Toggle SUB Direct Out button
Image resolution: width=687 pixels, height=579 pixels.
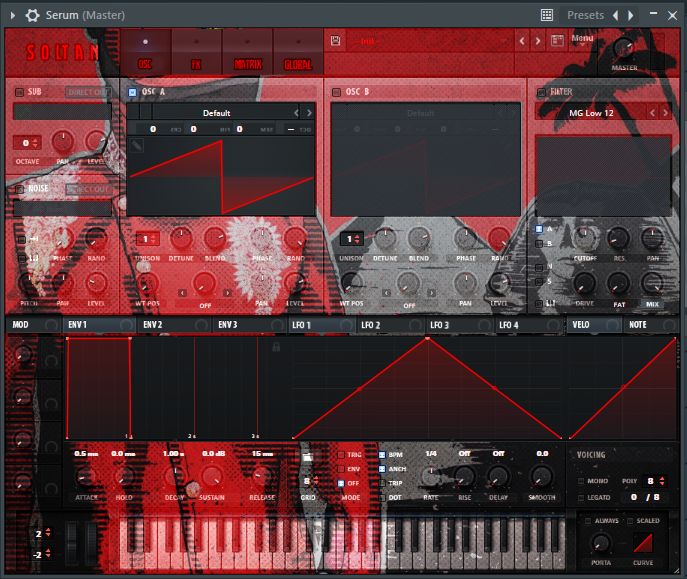[x=89, y=92]
